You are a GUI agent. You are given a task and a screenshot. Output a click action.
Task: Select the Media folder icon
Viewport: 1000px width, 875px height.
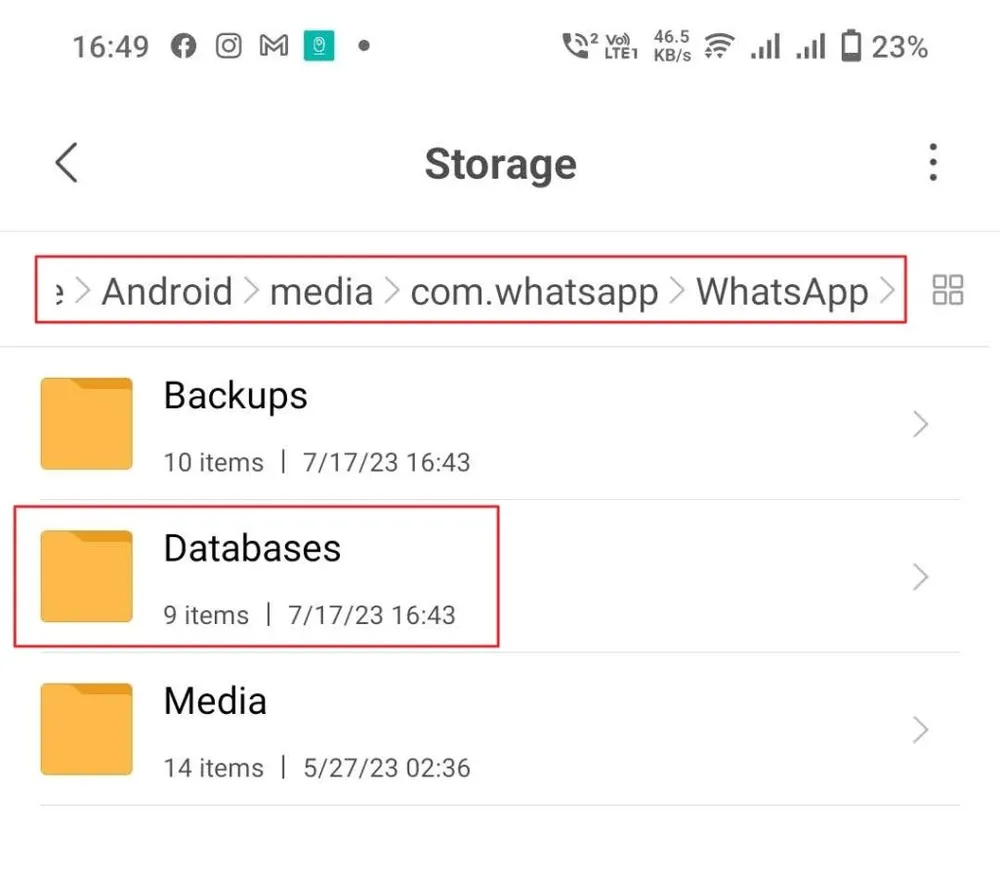tap(86, 729)
